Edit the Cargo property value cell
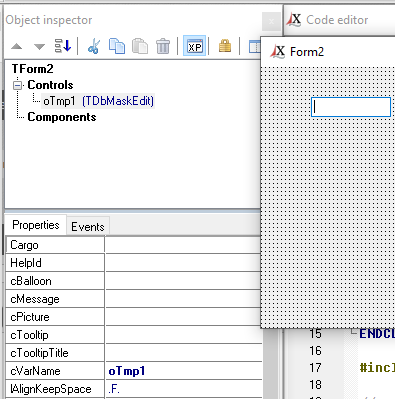Screen dimensions: 395x399 [183, 245]
